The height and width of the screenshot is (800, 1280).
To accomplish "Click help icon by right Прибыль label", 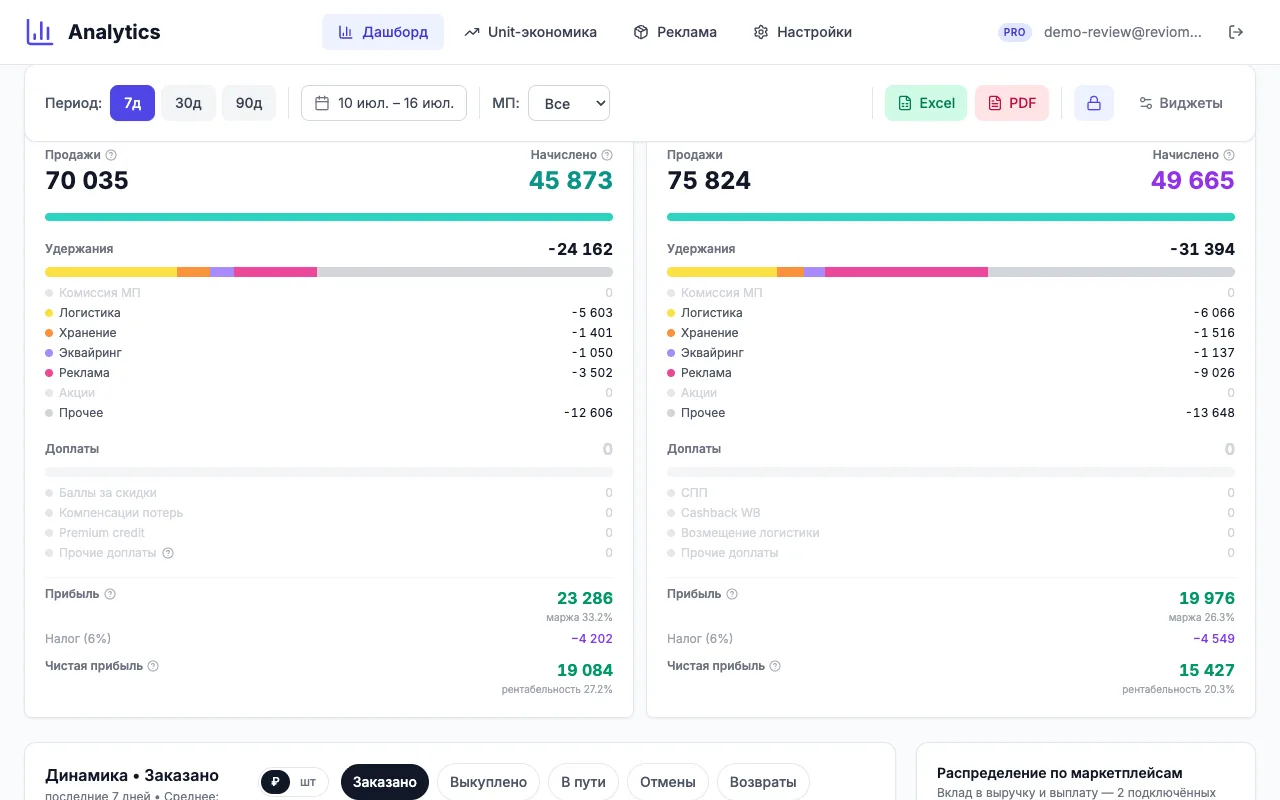I will click(x=732, y=594).
